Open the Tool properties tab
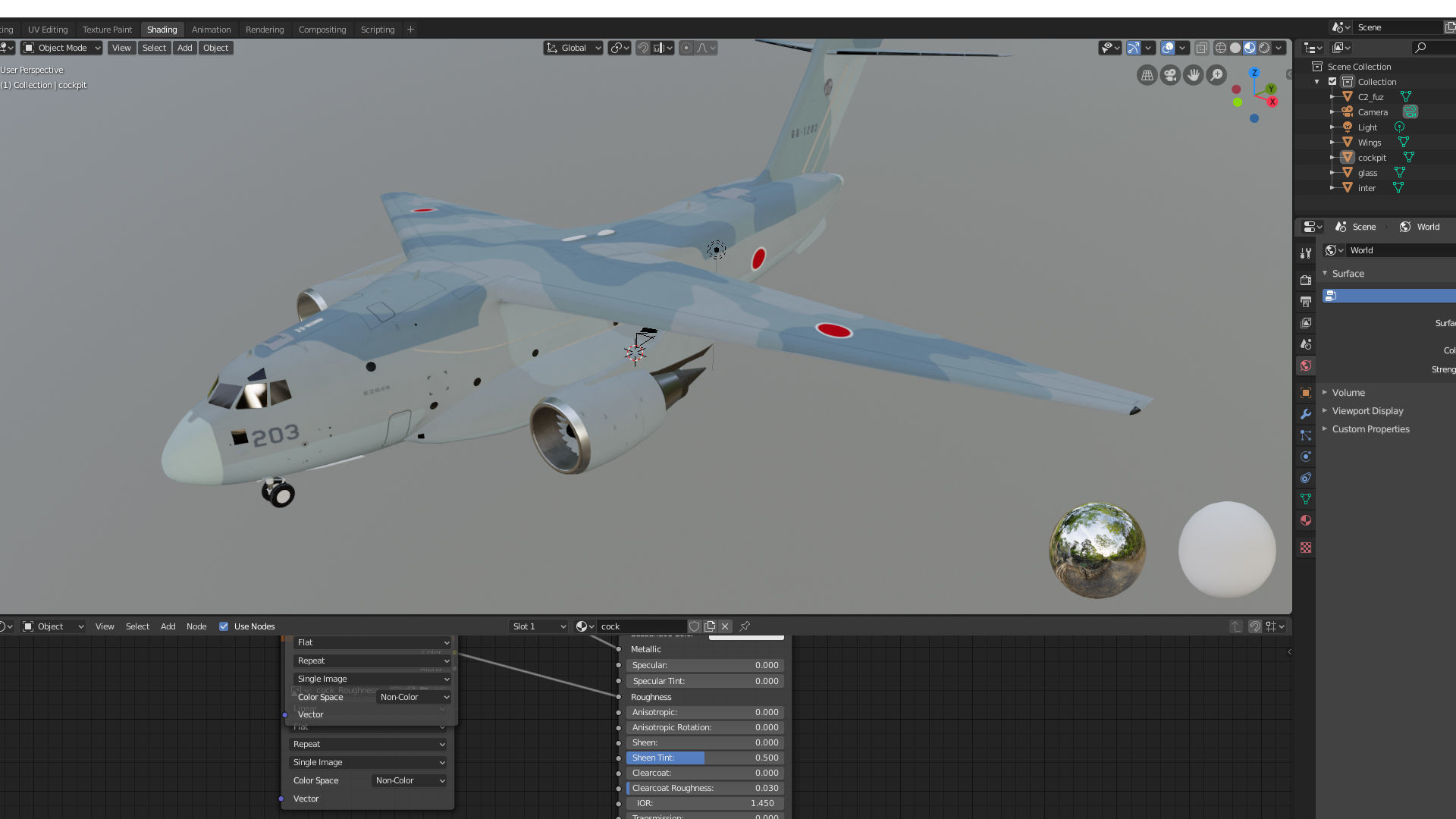The height and width of the screenshot is (819, 1456). (x=1306, y=253)
